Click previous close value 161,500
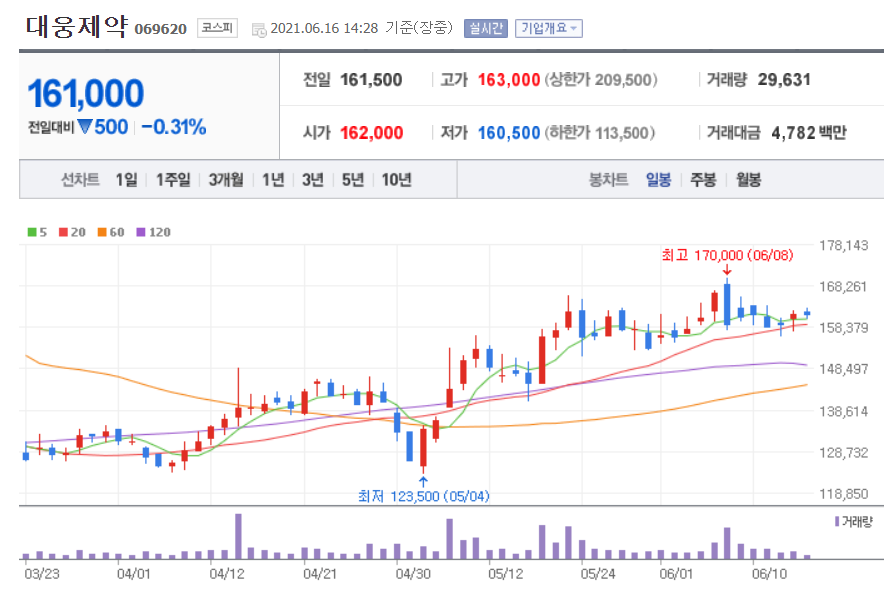Screen dimensions: 884x597 [371, 80]
